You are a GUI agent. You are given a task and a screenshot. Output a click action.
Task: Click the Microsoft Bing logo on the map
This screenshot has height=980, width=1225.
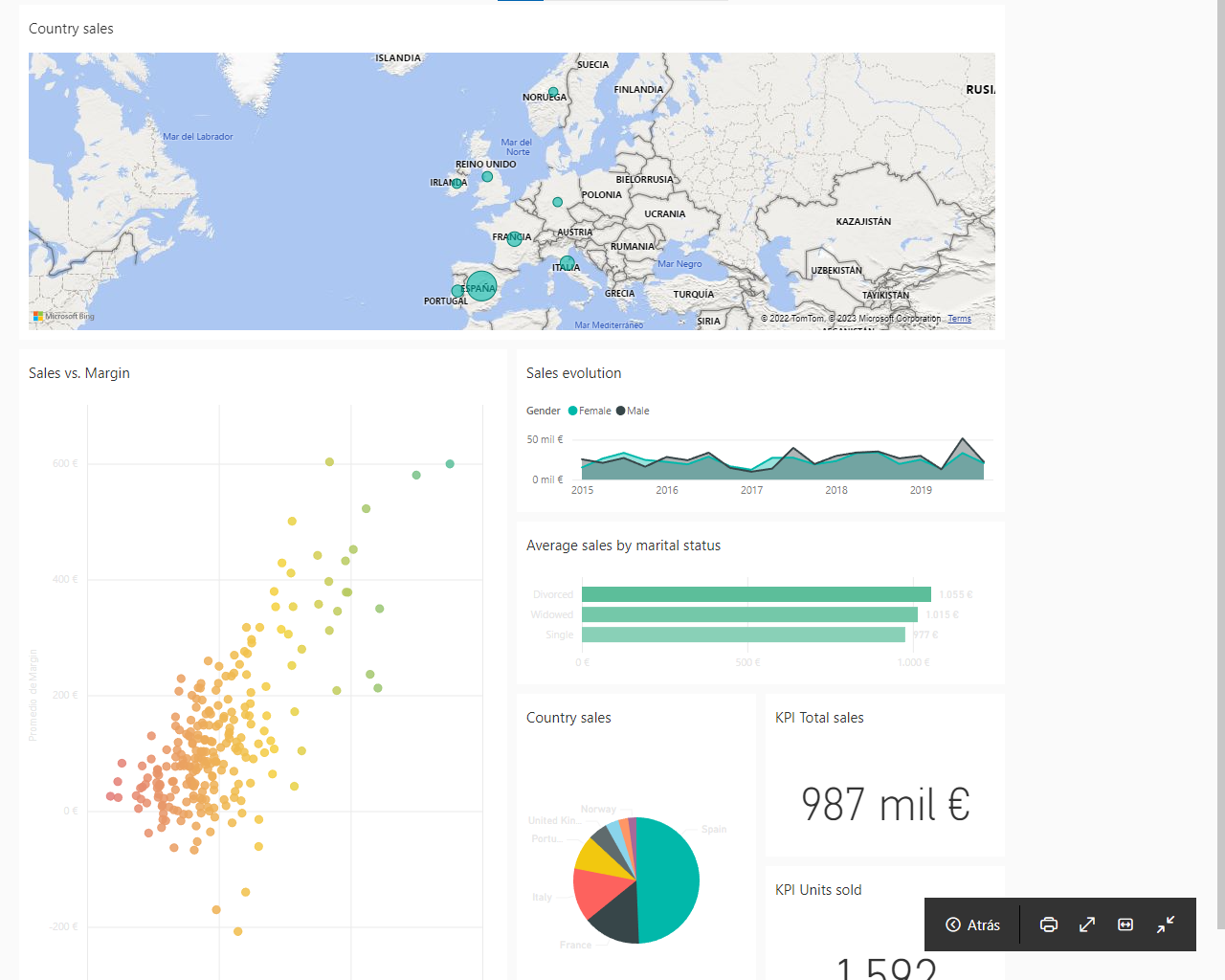click(63, 316)
